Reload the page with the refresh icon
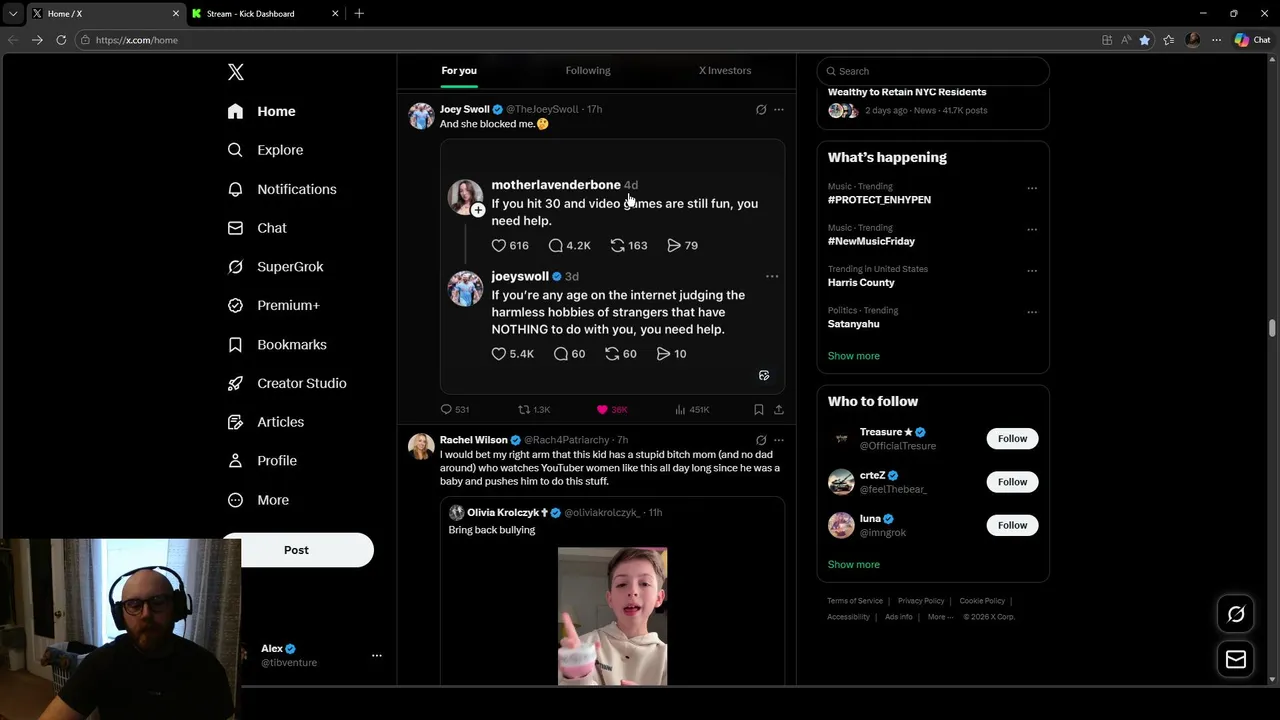This screenshot has height=720, width=1280. (61, 40)
